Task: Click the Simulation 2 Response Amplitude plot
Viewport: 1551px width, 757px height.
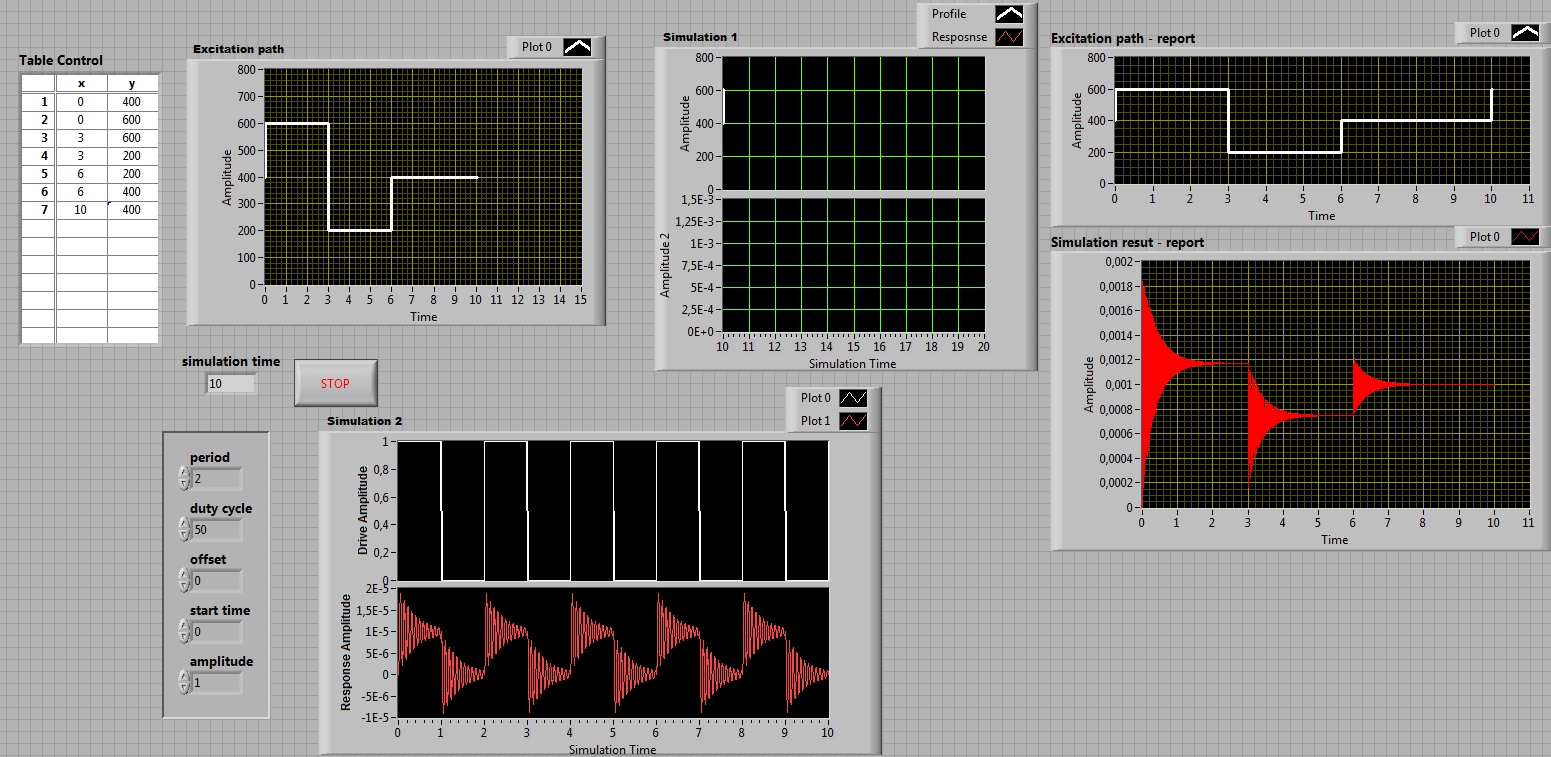Action: 613,652
